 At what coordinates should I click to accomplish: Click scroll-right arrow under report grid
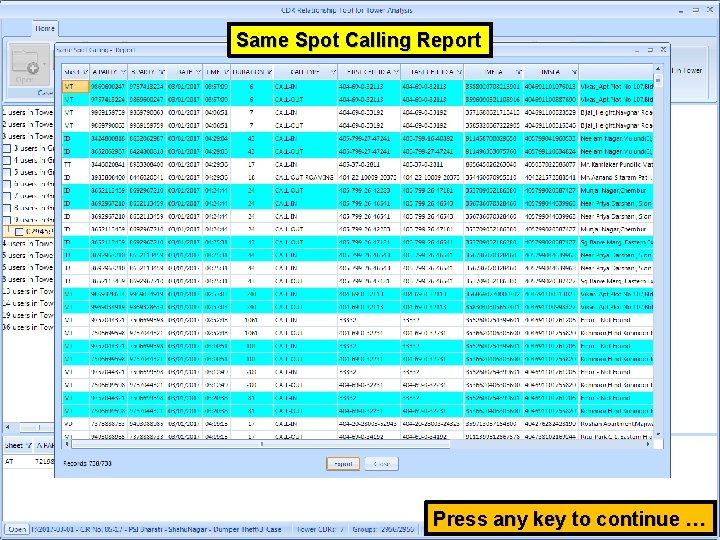pos(648,444)
